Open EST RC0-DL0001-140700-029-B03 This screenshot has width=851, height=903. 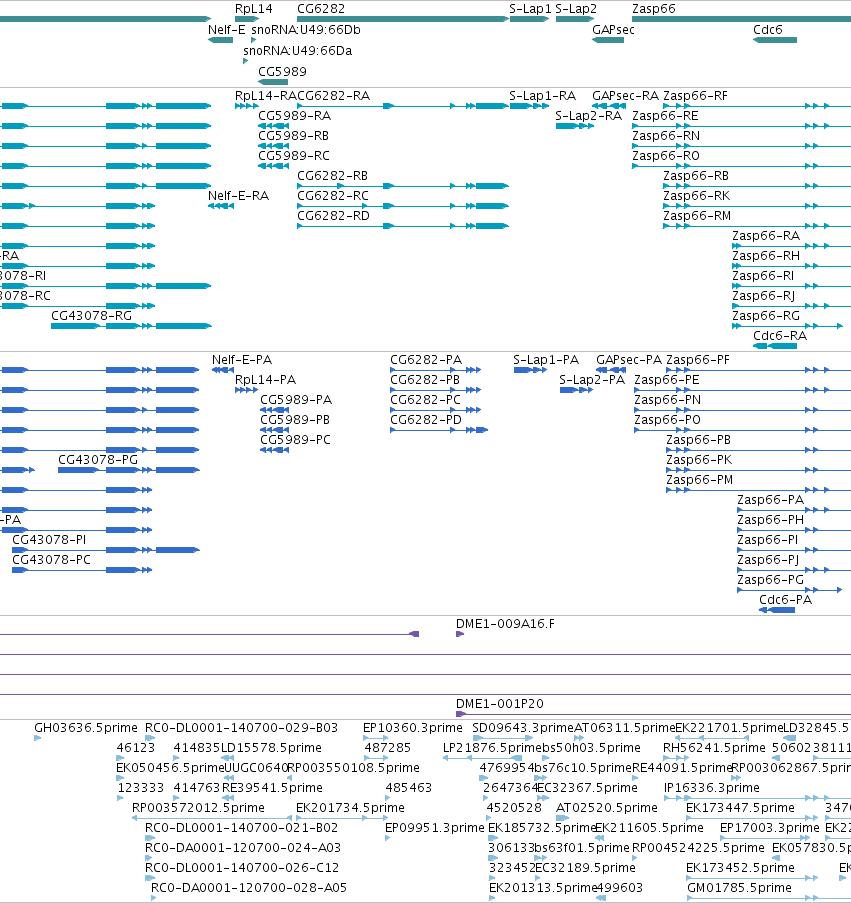coord(241,728)
